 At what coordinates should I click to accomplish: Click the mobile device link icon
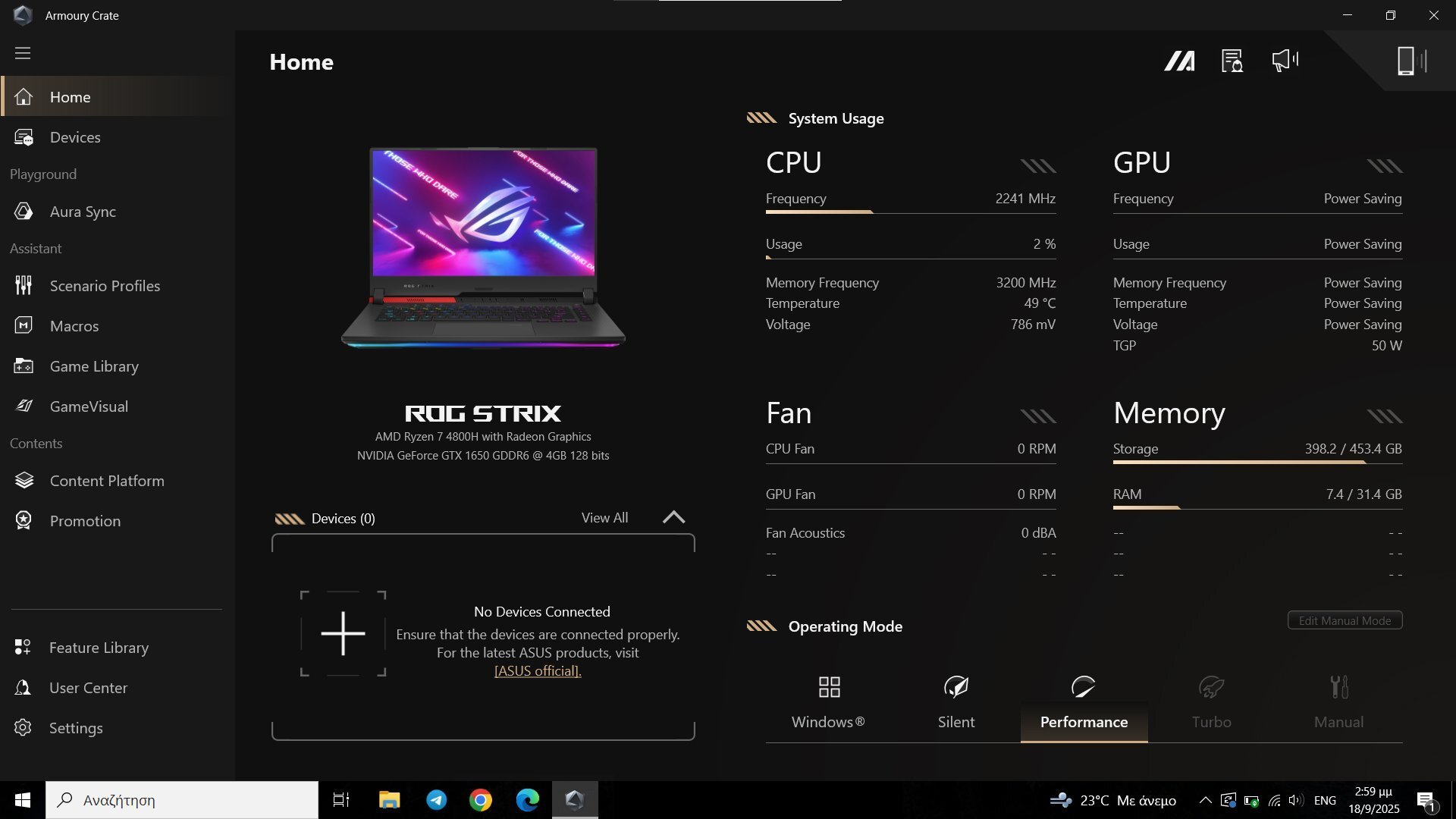[1411, 61]
